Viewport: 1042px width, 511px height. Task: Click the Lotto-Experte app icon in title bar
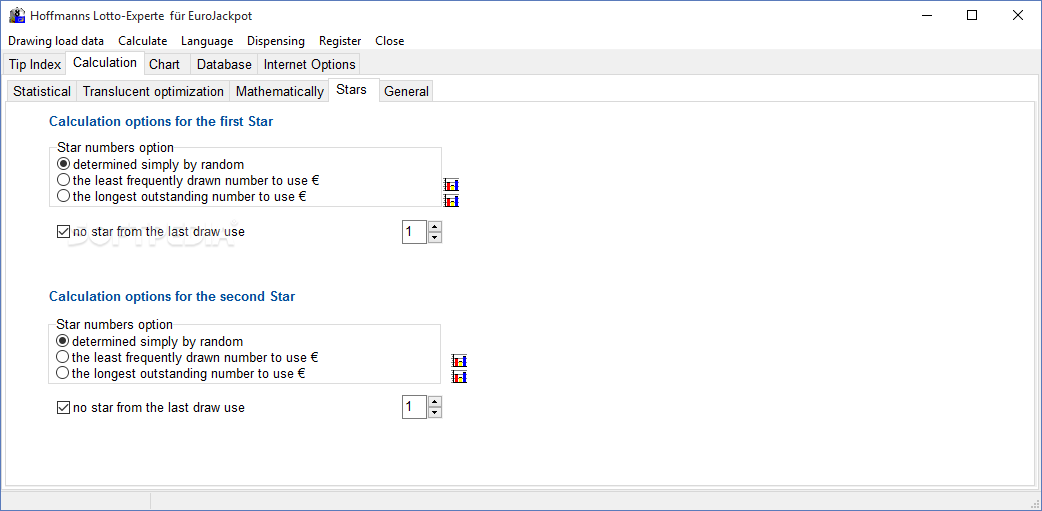(17, 15)
